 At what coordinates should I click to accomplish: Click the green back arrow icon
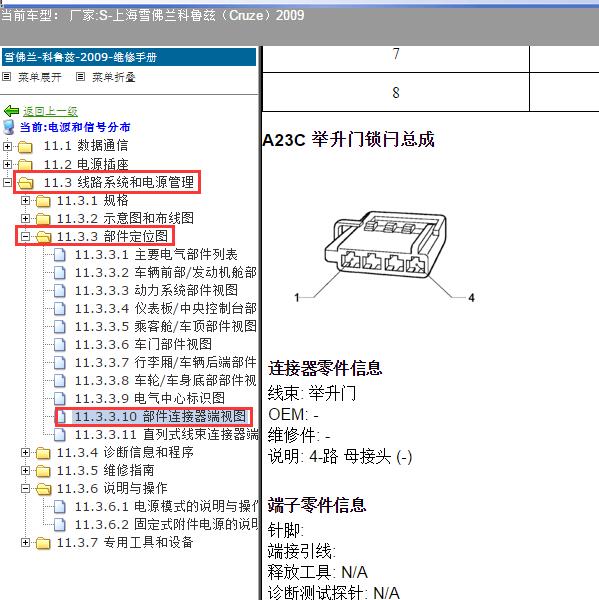click(11, 111)
